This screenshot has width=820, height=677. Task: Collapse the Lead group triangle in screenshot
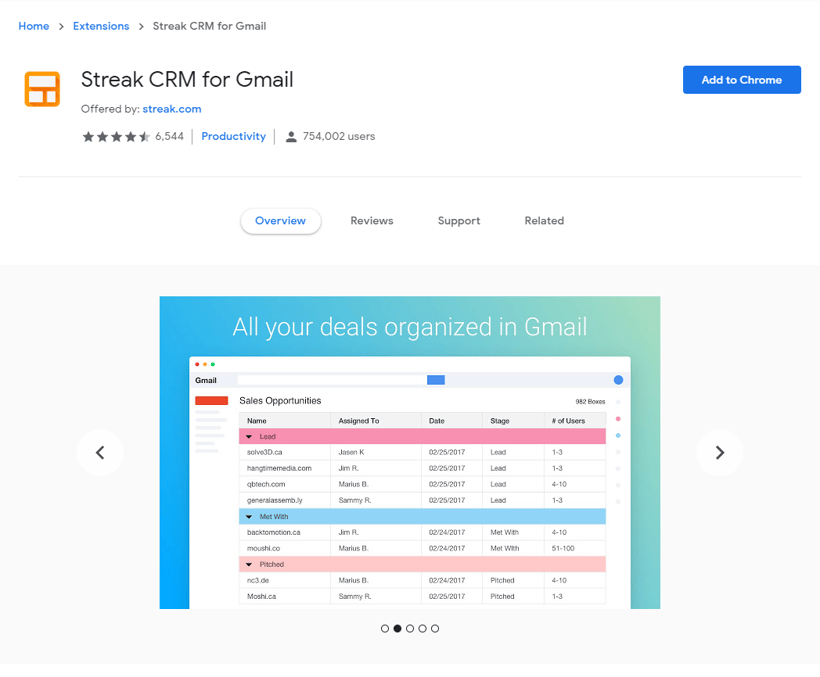(x=249, y=437)
